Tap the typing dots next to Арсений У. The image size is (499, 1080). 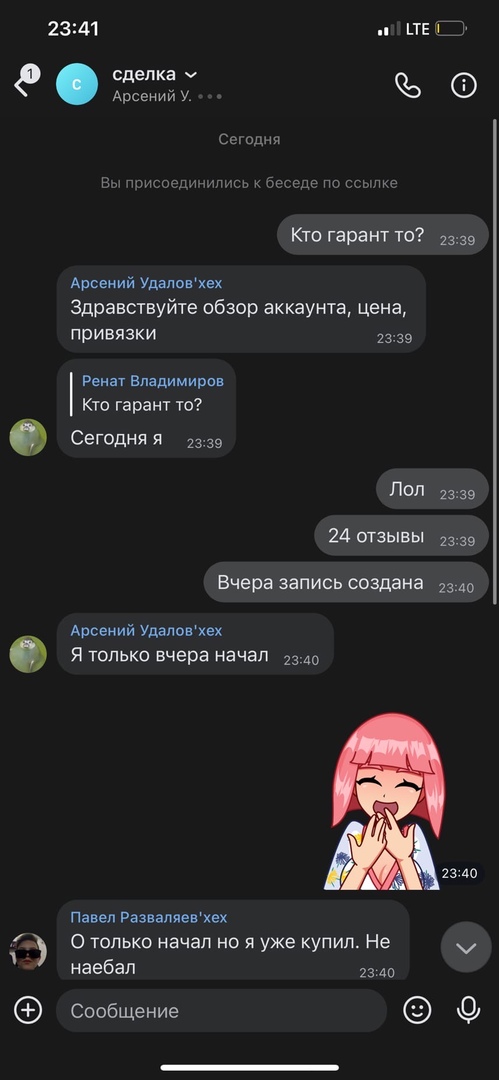210,97
